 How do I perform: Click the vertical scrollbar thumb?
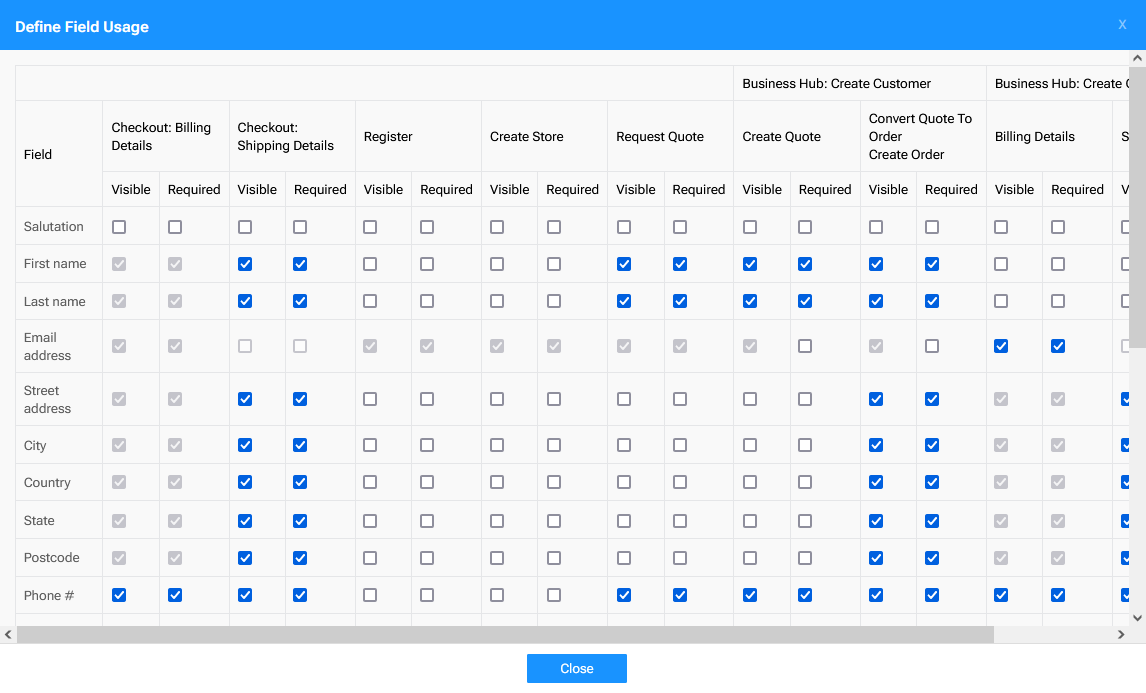pyautogui.click(x=1137, y=200)
